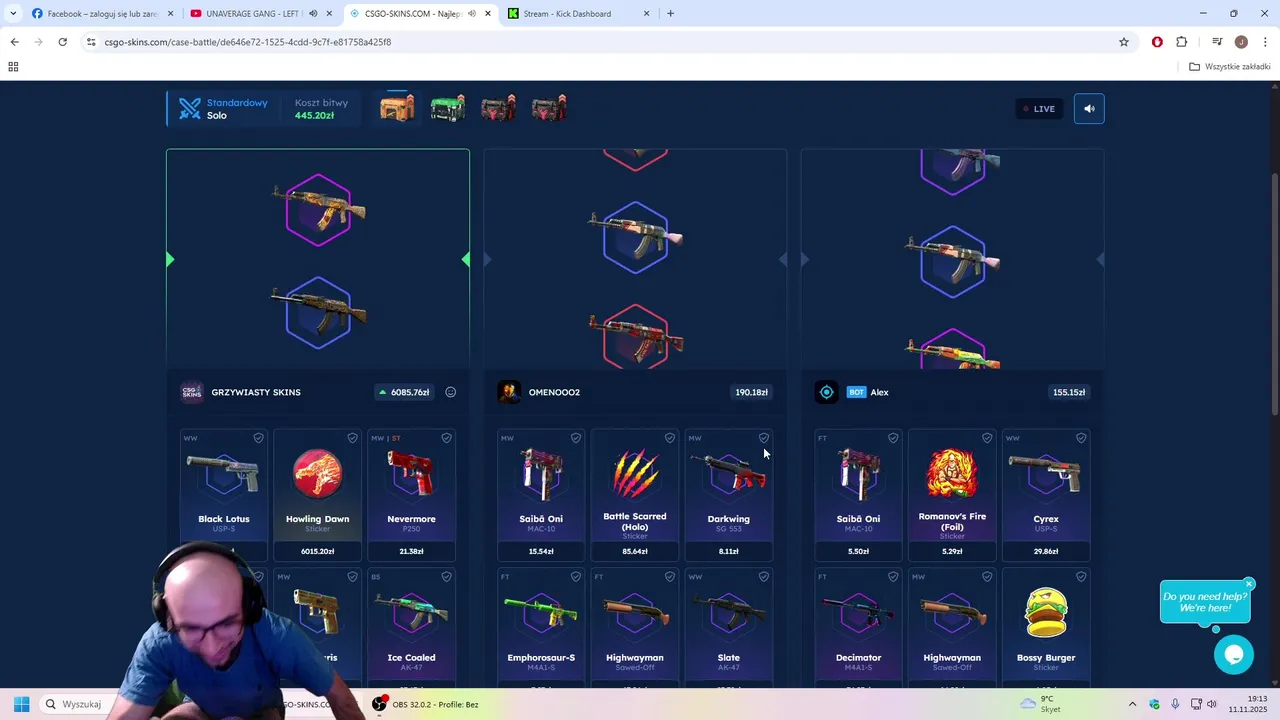Viewport: 1280px width, 720px height.
Task: Click shield check icon on Black Lotus card
Action: click(x=258, y=438)
